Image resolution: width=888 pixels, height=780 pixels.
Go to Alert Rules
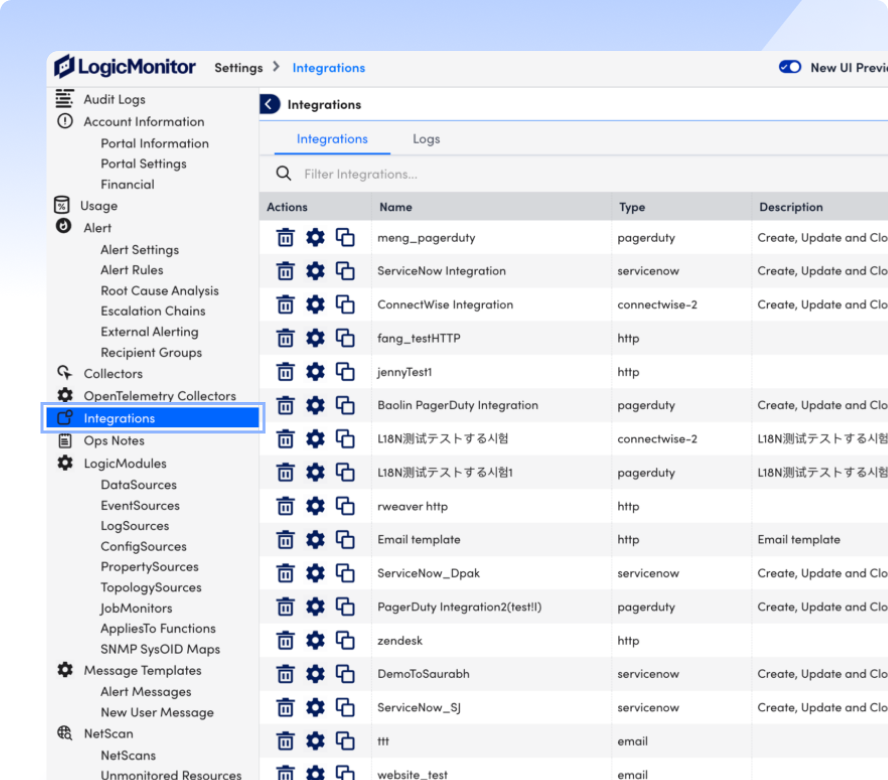pyautogui.click(x=132, y=270)
